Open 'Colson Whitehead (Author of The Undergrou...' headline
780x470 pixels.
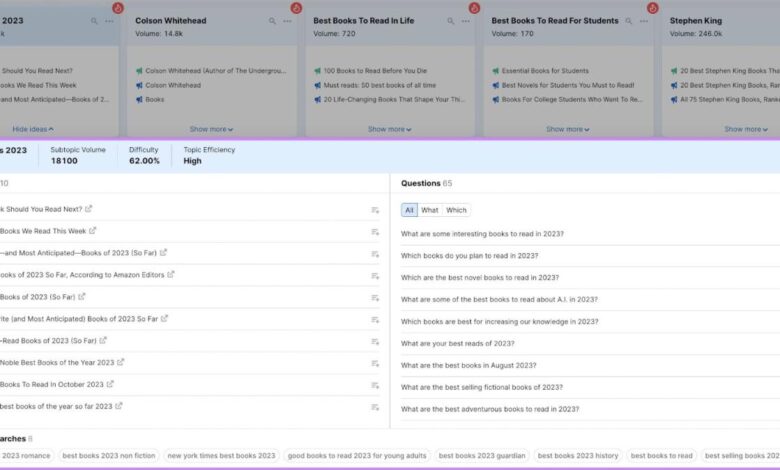pyautogui.click(x=216, y=71)
